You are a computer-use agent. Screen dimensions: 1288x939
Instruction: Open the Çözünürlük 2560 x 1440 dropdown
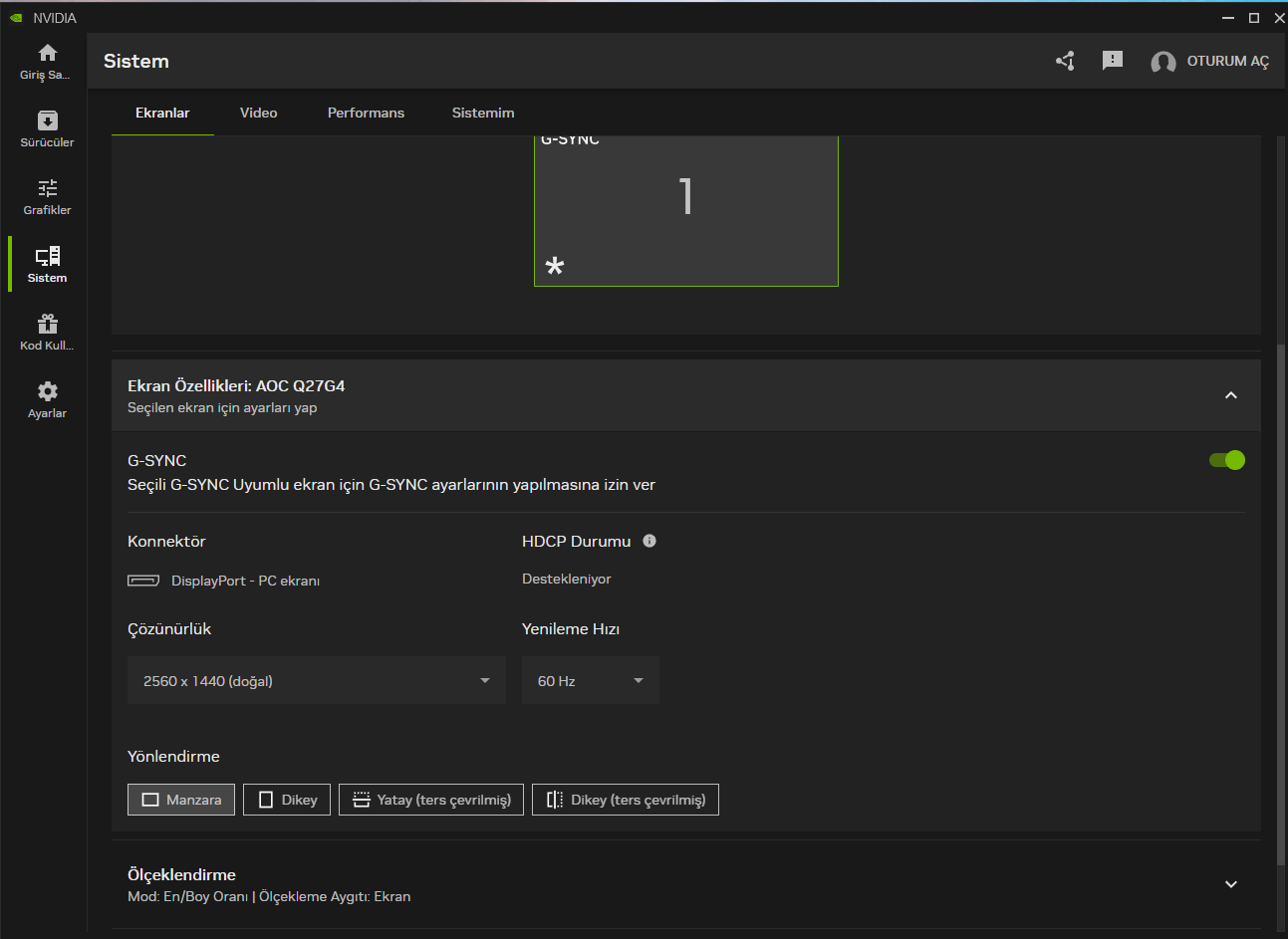click(317, 680)
